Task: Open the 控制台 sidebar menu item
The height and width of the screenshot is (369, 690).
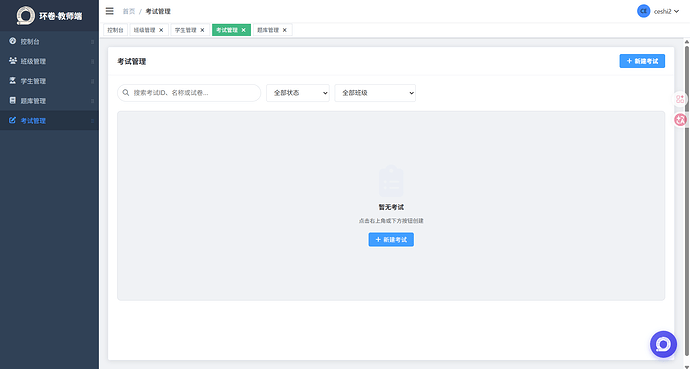Action: point(49,41)
